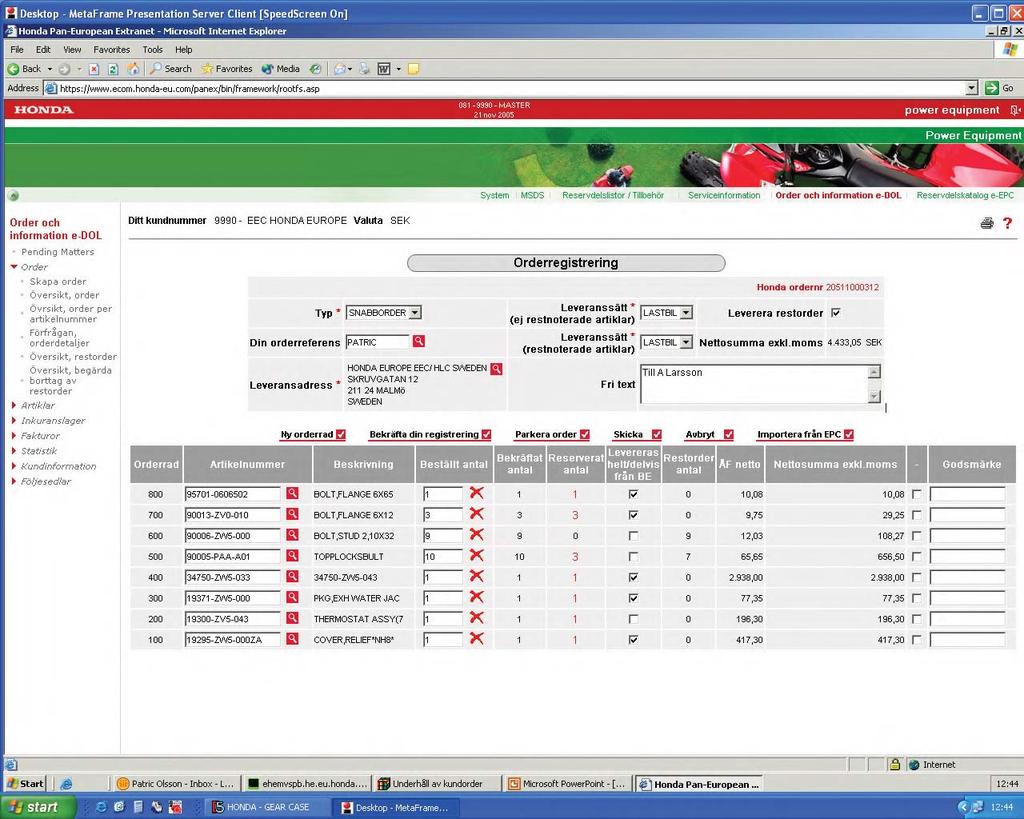Image resolution: width=1024 pixels, height=819 pixels.
Task: Click the Din orderreferens input field
Action: tap(377, 342)
